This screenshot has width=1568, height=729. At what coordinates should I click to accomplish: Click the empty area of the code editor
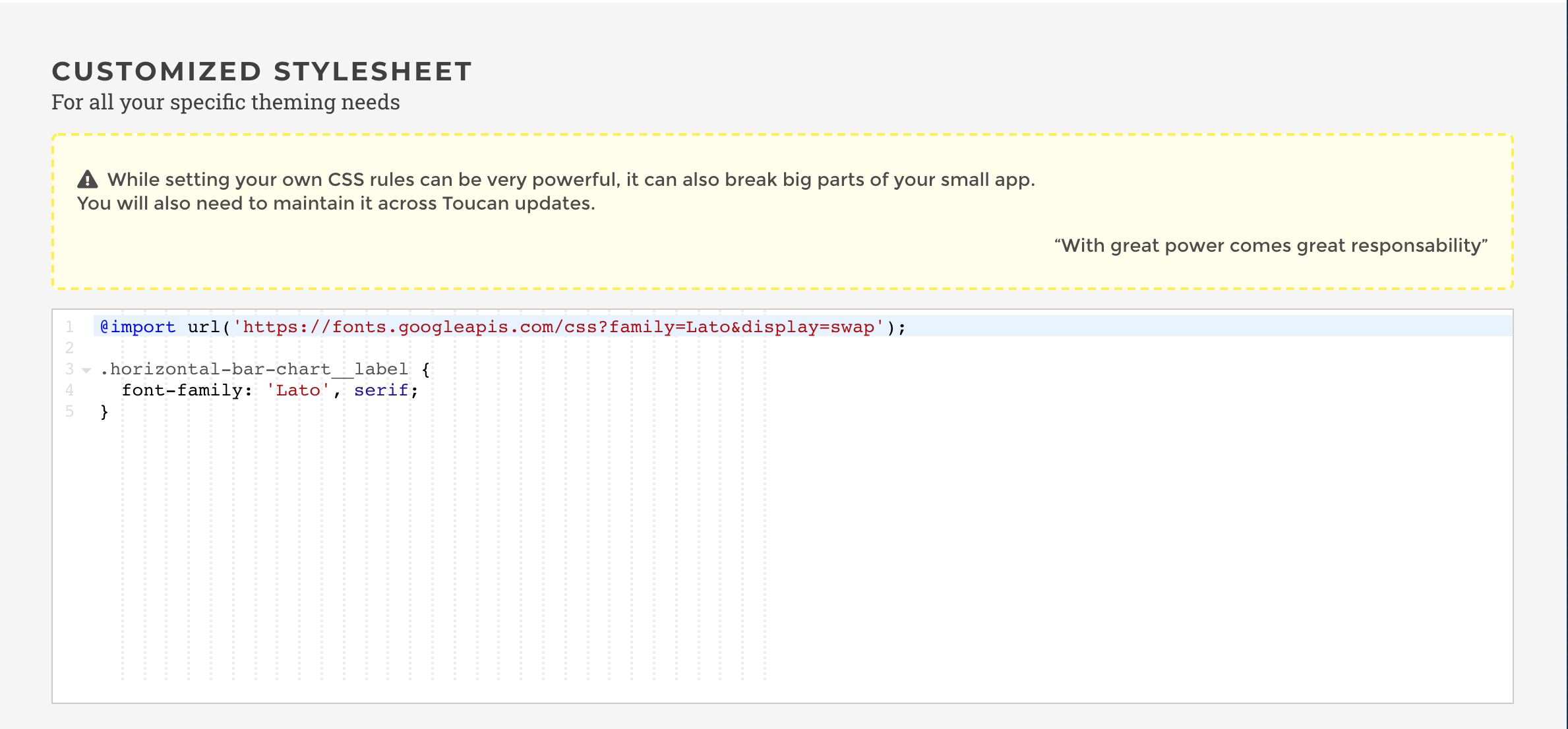(802, 560)
